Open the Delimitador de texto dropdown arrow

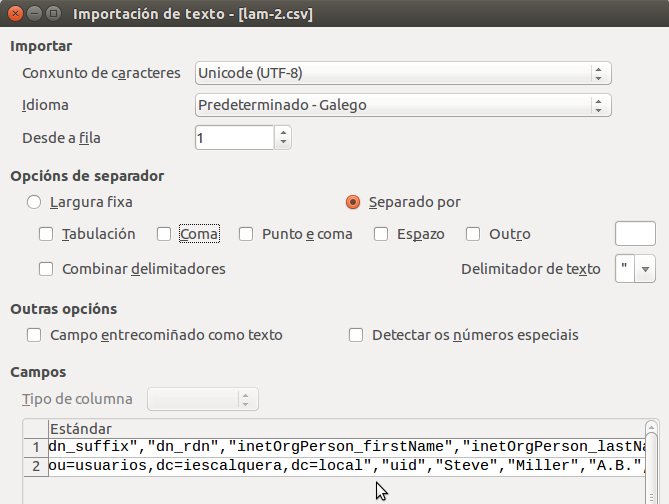click(x=645, y=269)
